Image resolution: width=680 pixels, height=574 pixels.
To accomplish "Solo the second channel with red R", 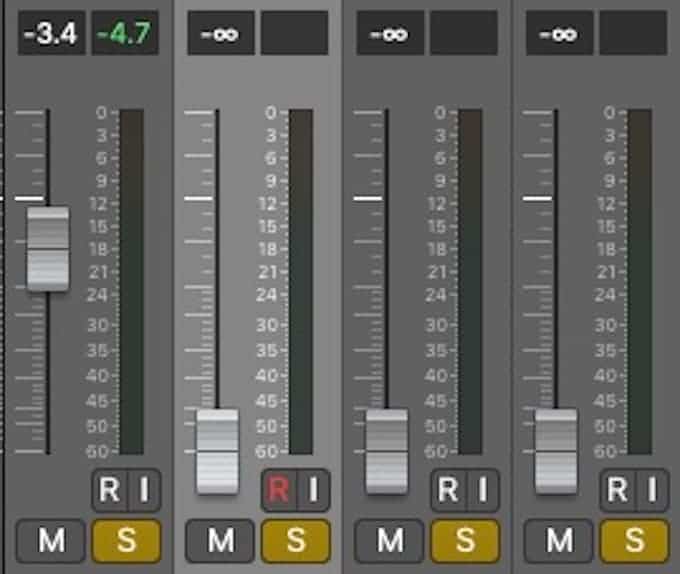I will [295, 541].
